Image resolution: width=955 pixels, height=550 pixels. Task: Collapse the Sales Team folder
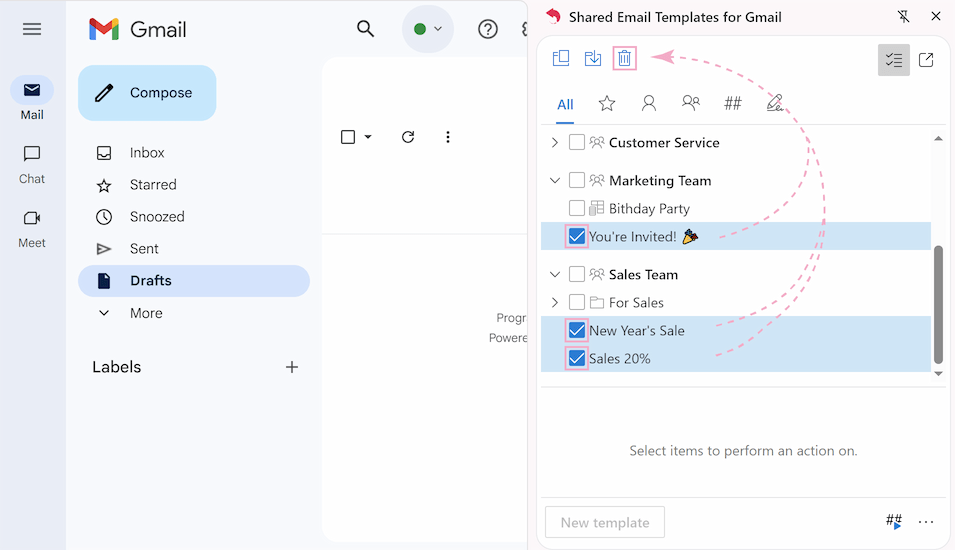coord(555,275)
